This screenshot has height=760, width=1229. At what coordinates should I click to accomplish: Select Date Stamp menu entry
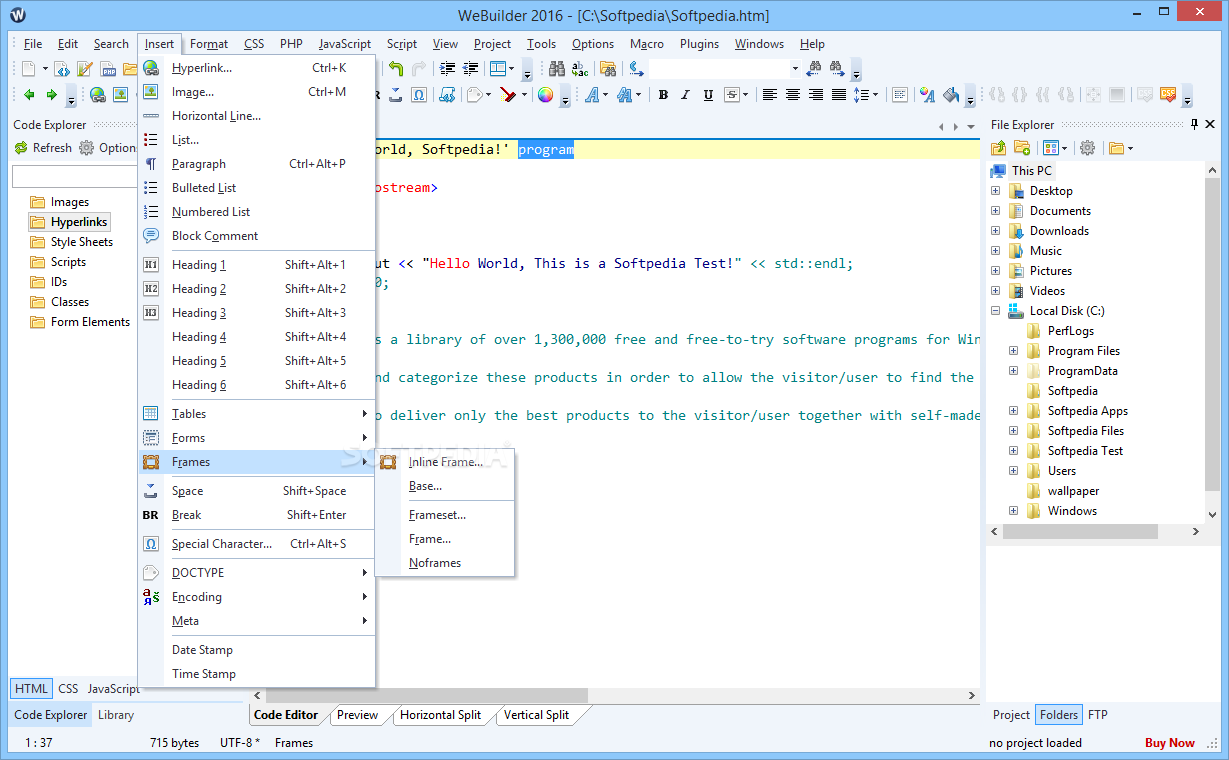[257, 650]
